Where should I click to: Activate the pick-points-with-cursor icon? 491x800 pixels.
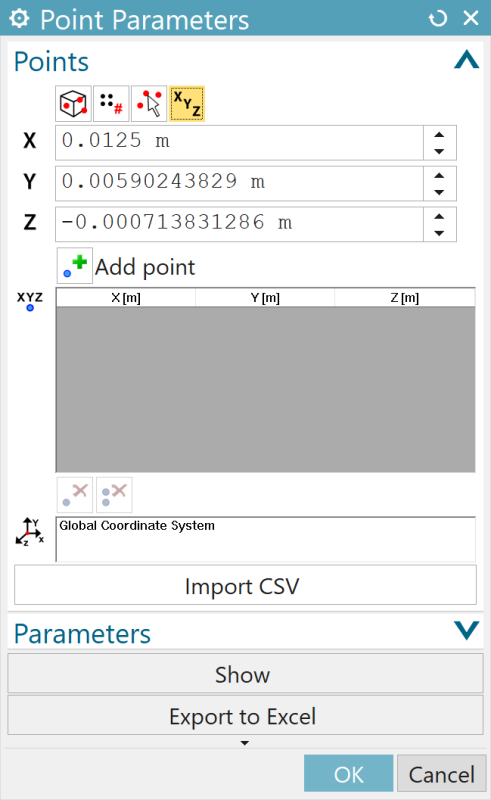coord(149,104)
